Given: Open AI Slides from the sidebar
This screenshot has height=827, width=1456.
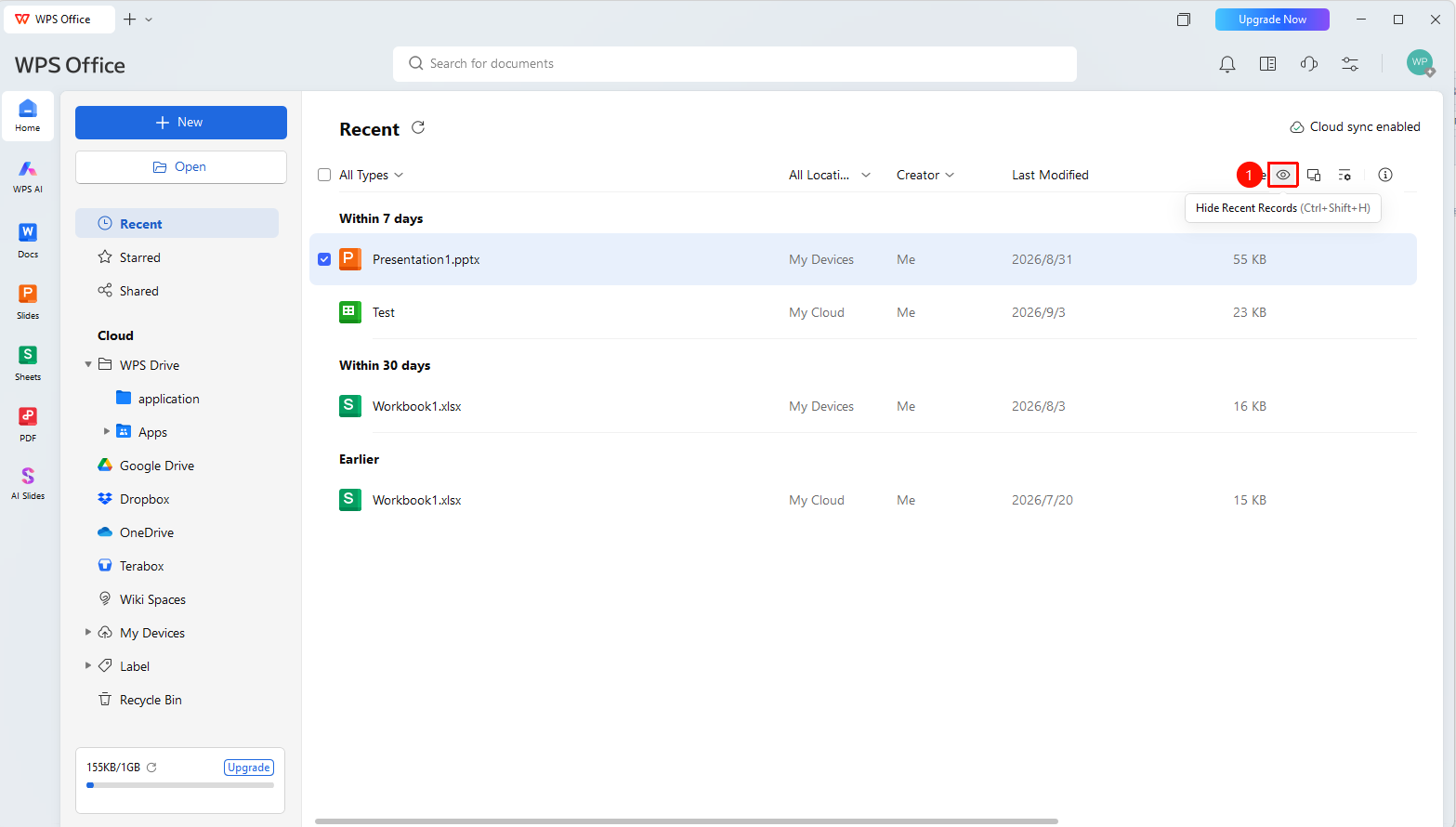Looking at the screenshot, I should coord(28,483).
